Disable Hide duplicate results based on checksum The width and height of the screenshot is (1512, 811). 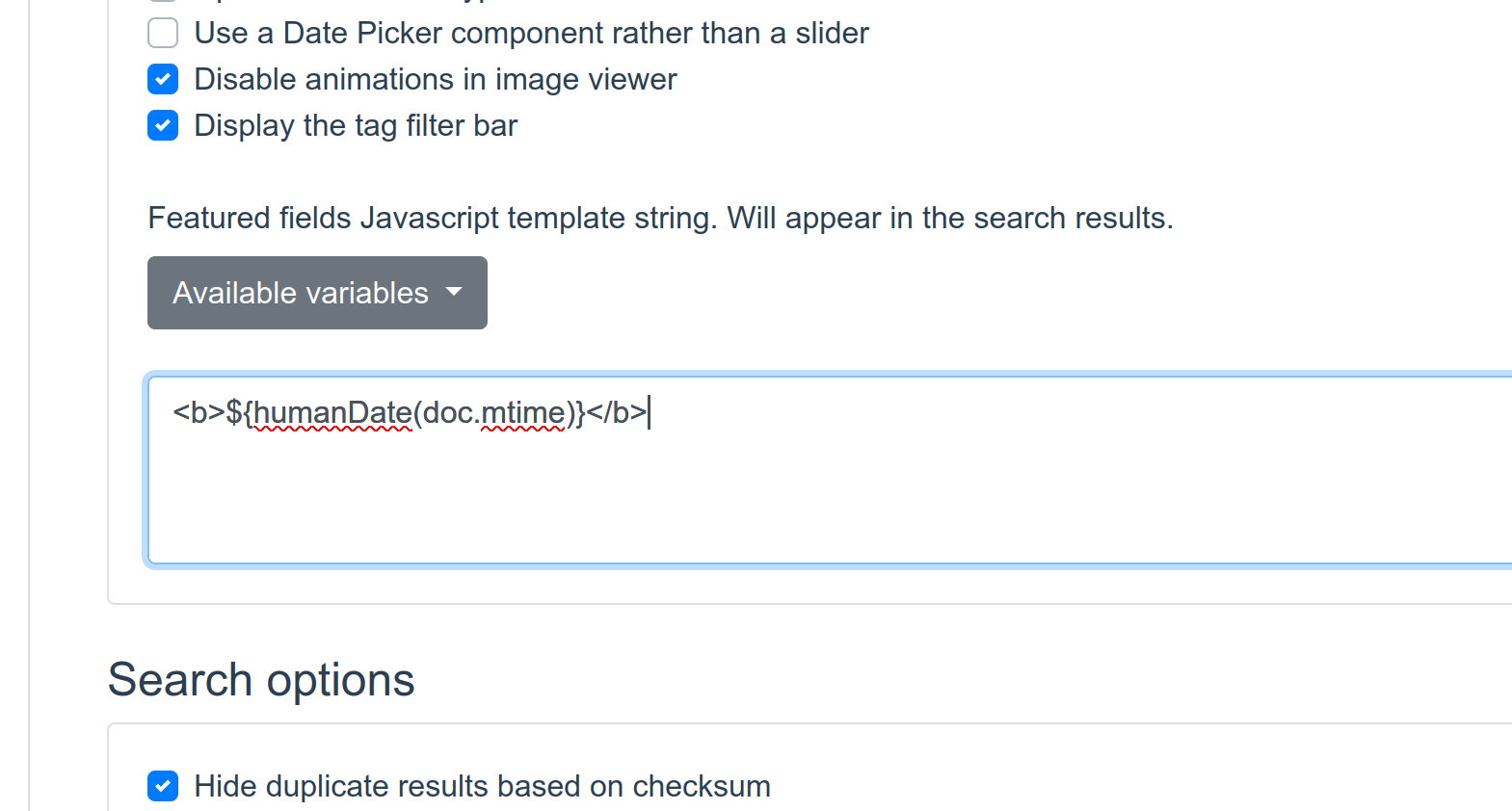tap(163, 786)
